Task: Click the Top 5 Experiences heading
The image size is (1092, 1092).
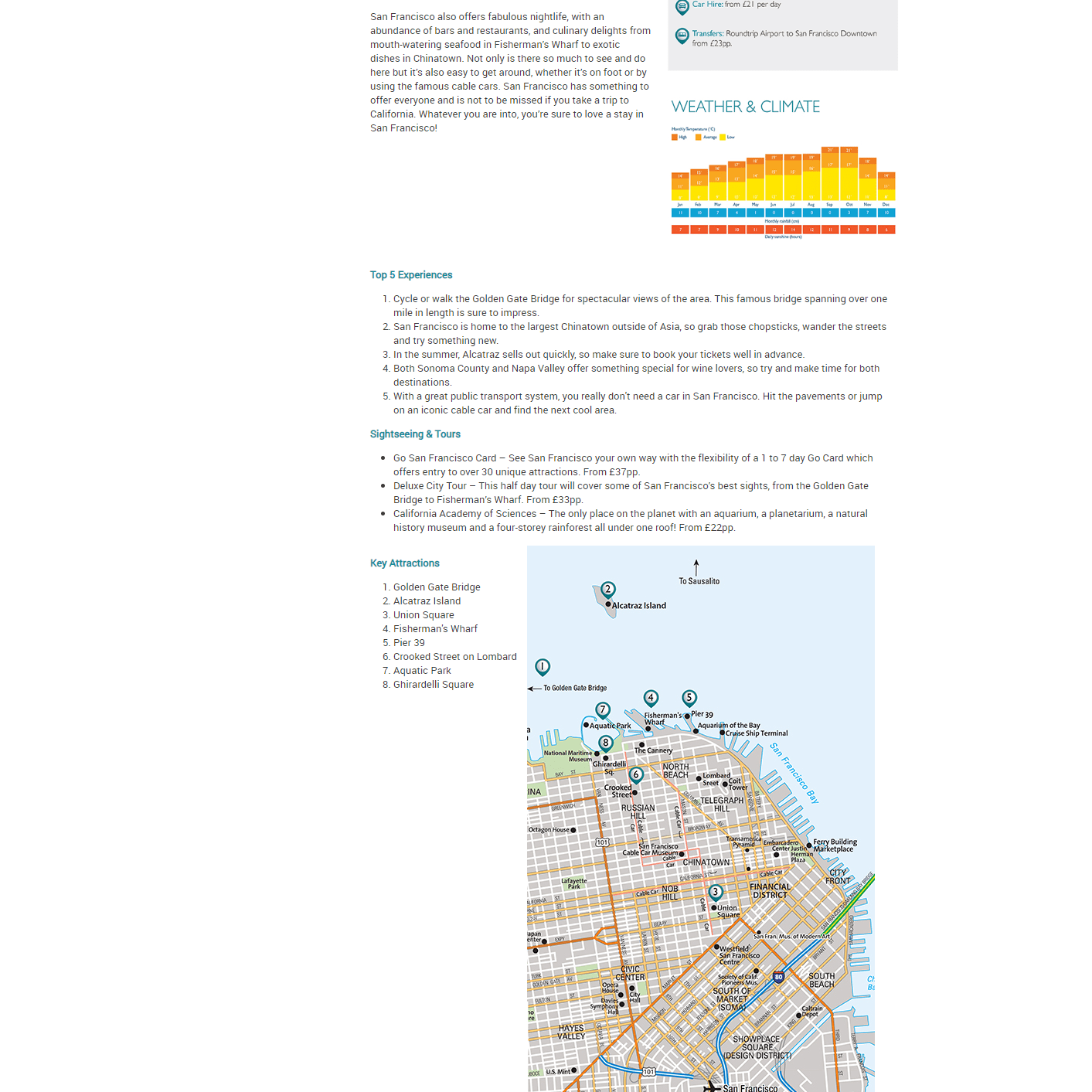Action: point(410,274)
